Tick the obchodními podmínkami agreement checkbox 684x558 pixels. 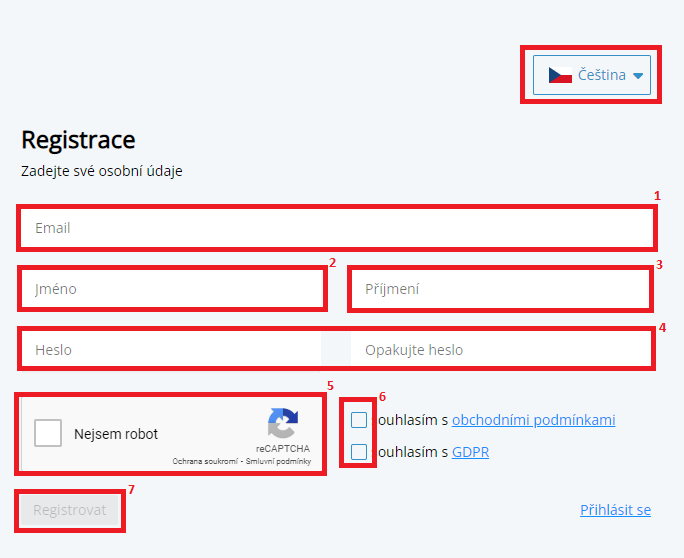[x=359, y=420]
